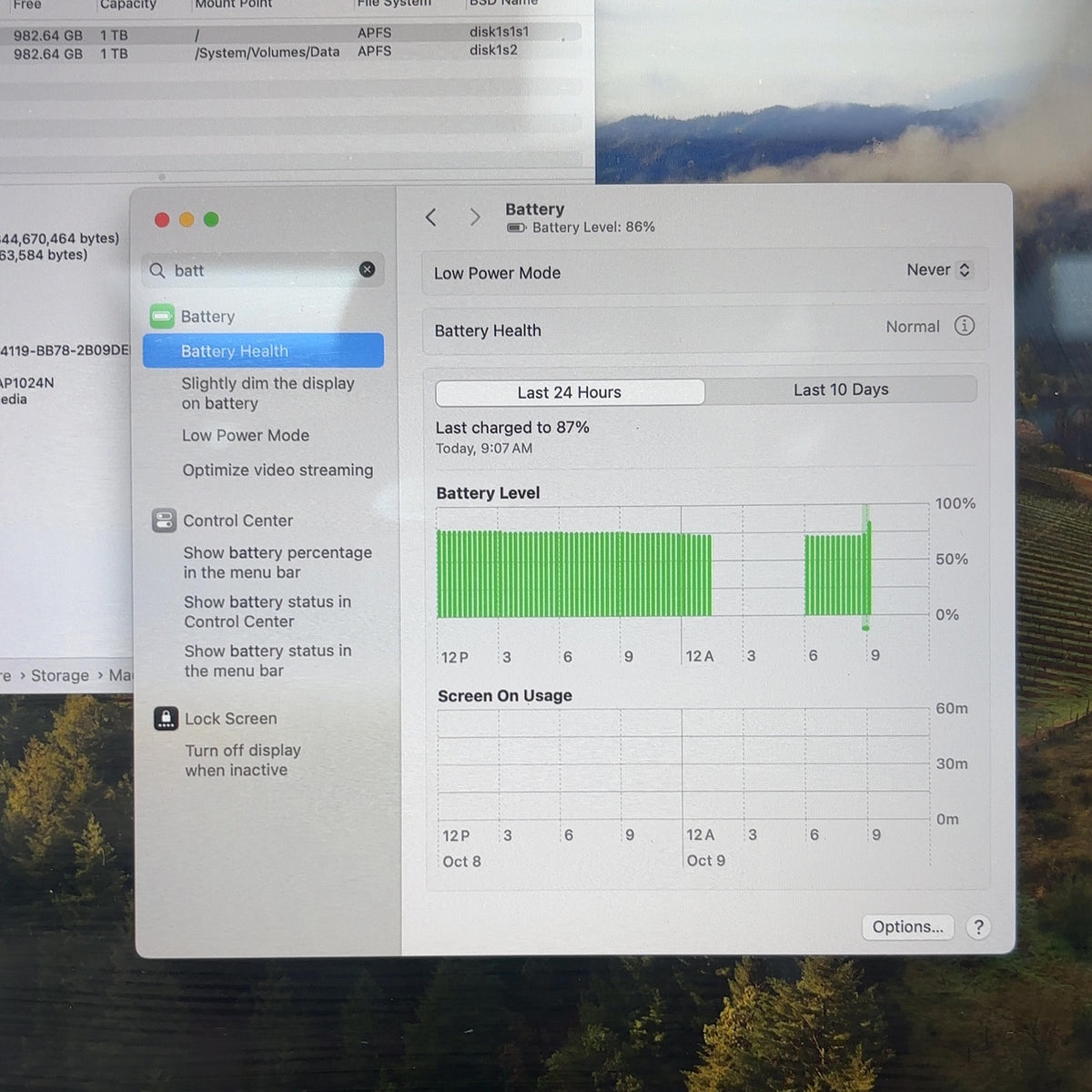Screen dimensions: 1092x1092
Task: Click the green Battery sidebar icon
Action: point(162,317)
